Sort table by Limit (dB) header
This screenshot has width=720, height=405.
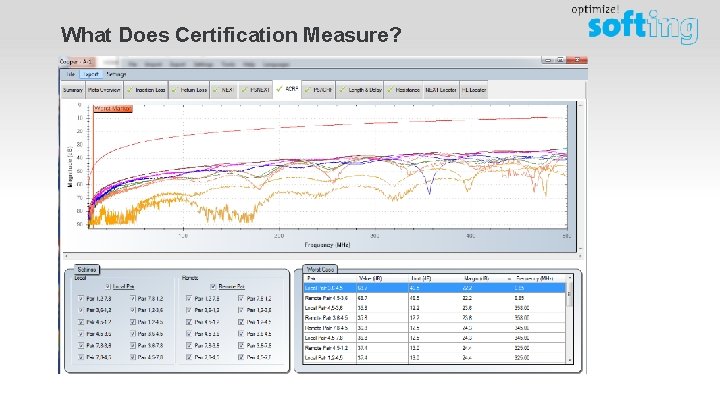[435, 278]
